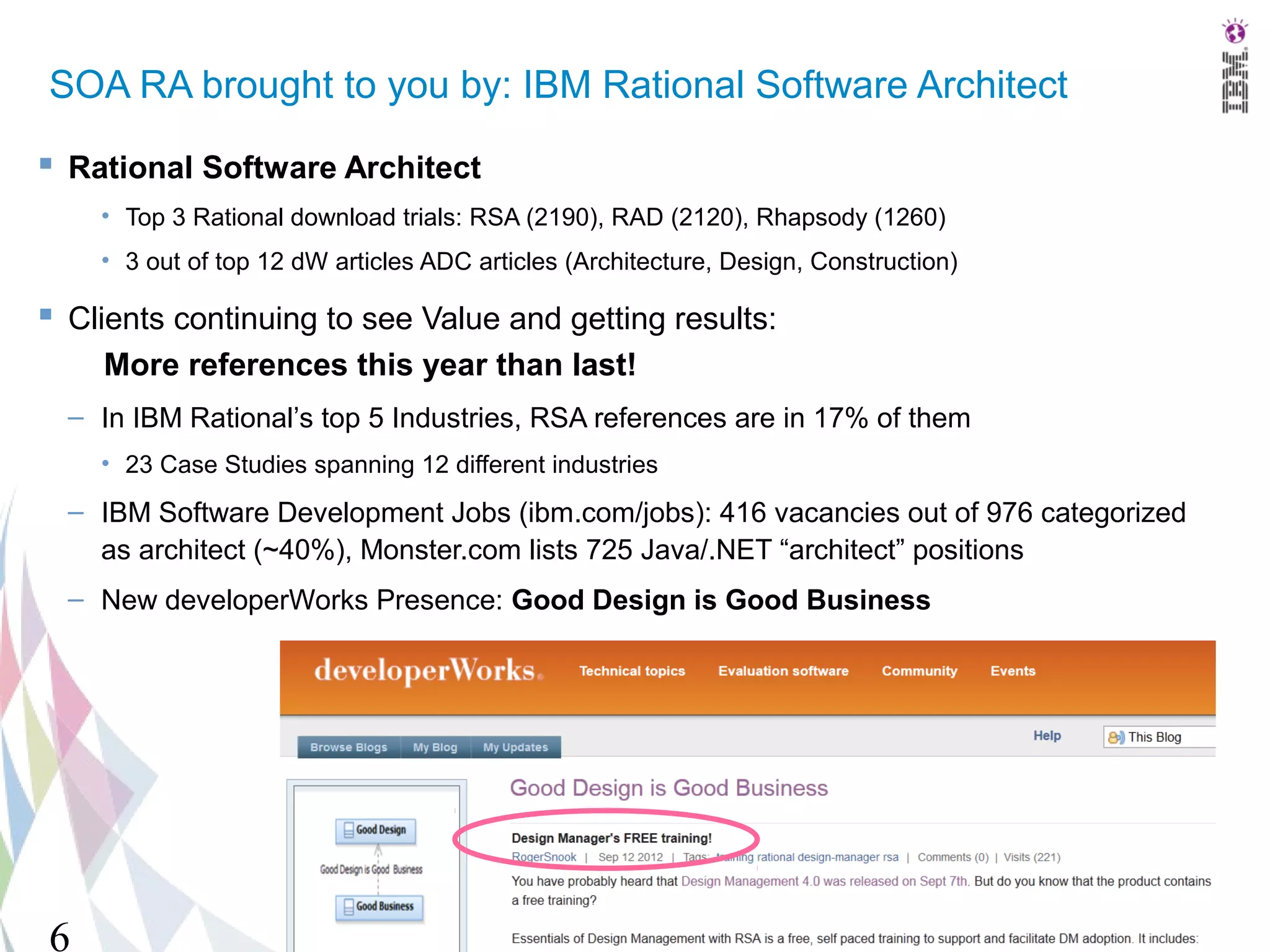Click the Good Design box in blog thumbnail

pyautogui.click(x=376, y=830)
